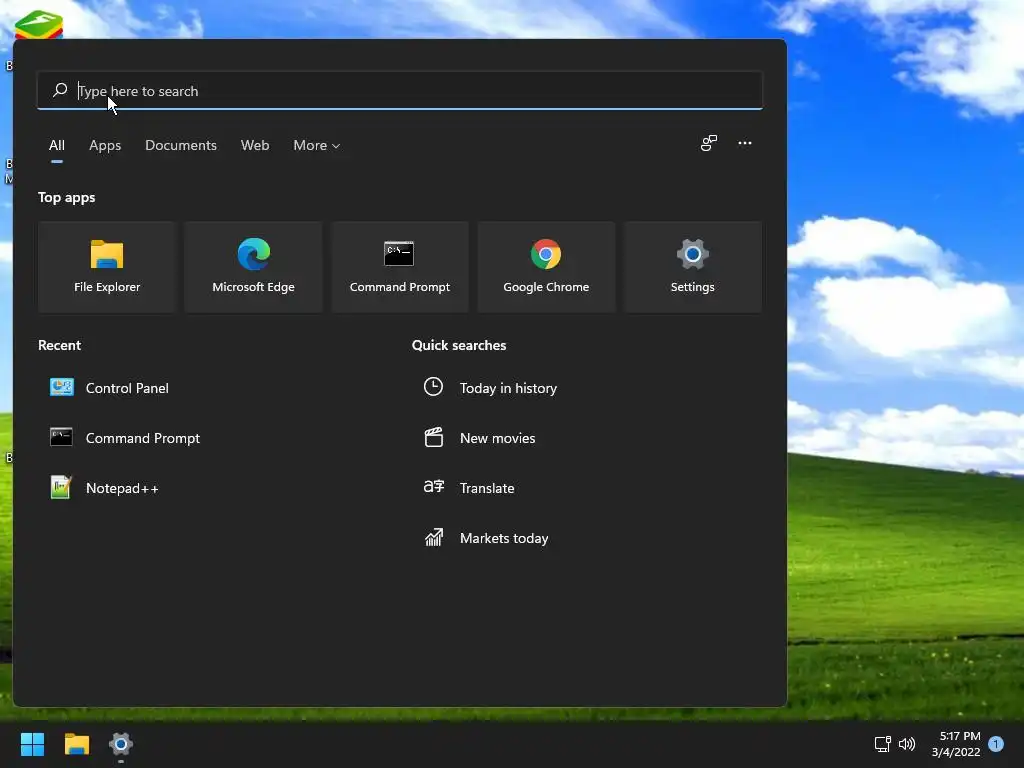Switch to the Apps search tab
1024x768 pixels.
[x=105, y=145]
